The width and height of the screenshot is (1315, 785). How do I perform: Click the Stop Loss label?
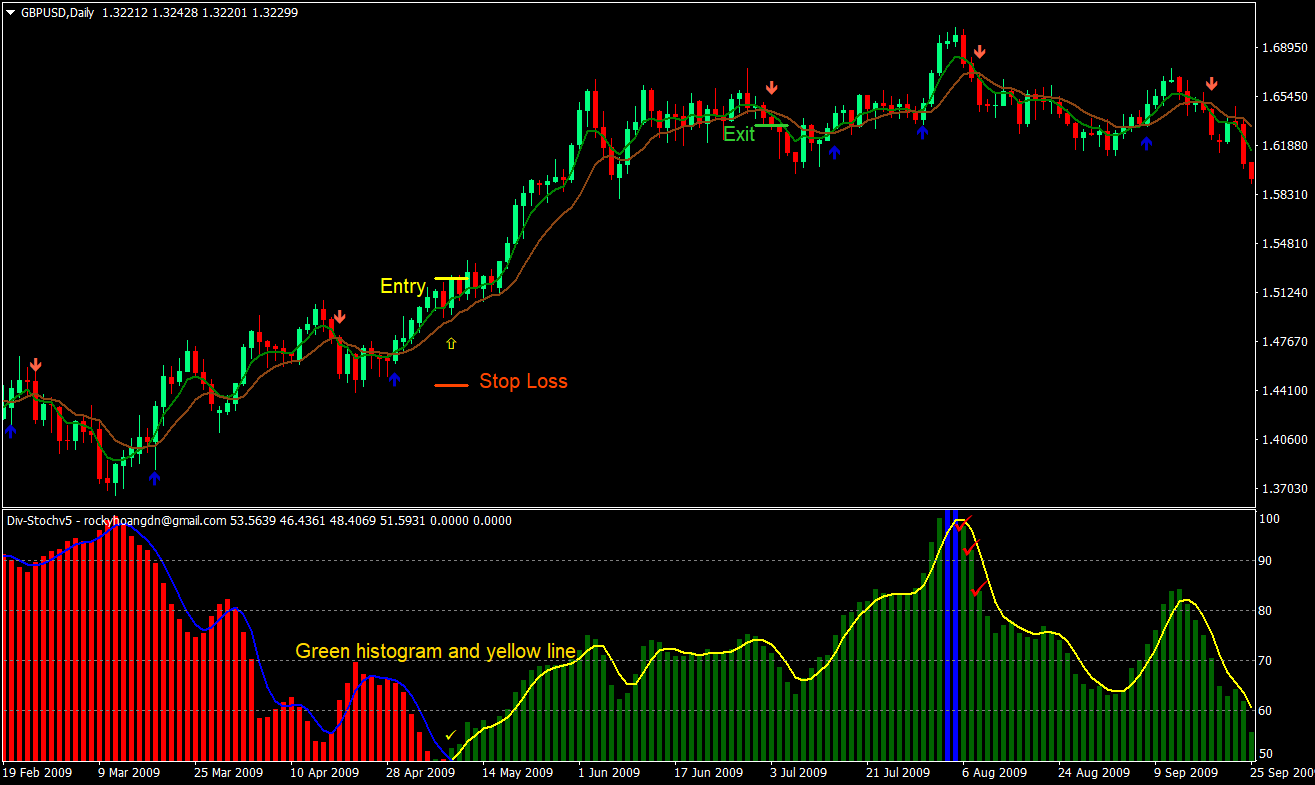524,381
